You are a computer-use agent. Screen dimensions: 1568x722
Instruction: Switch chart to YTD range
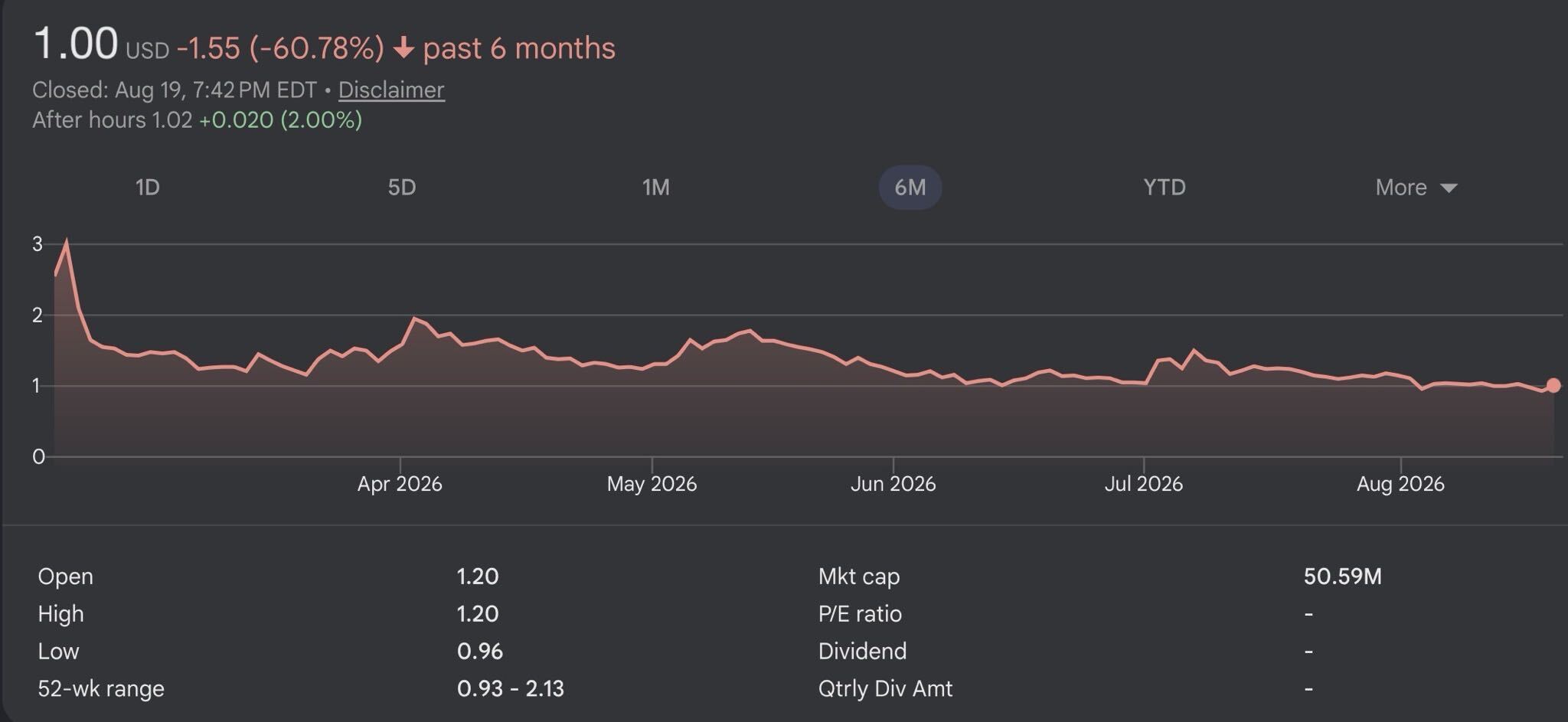pos(1165,188)
